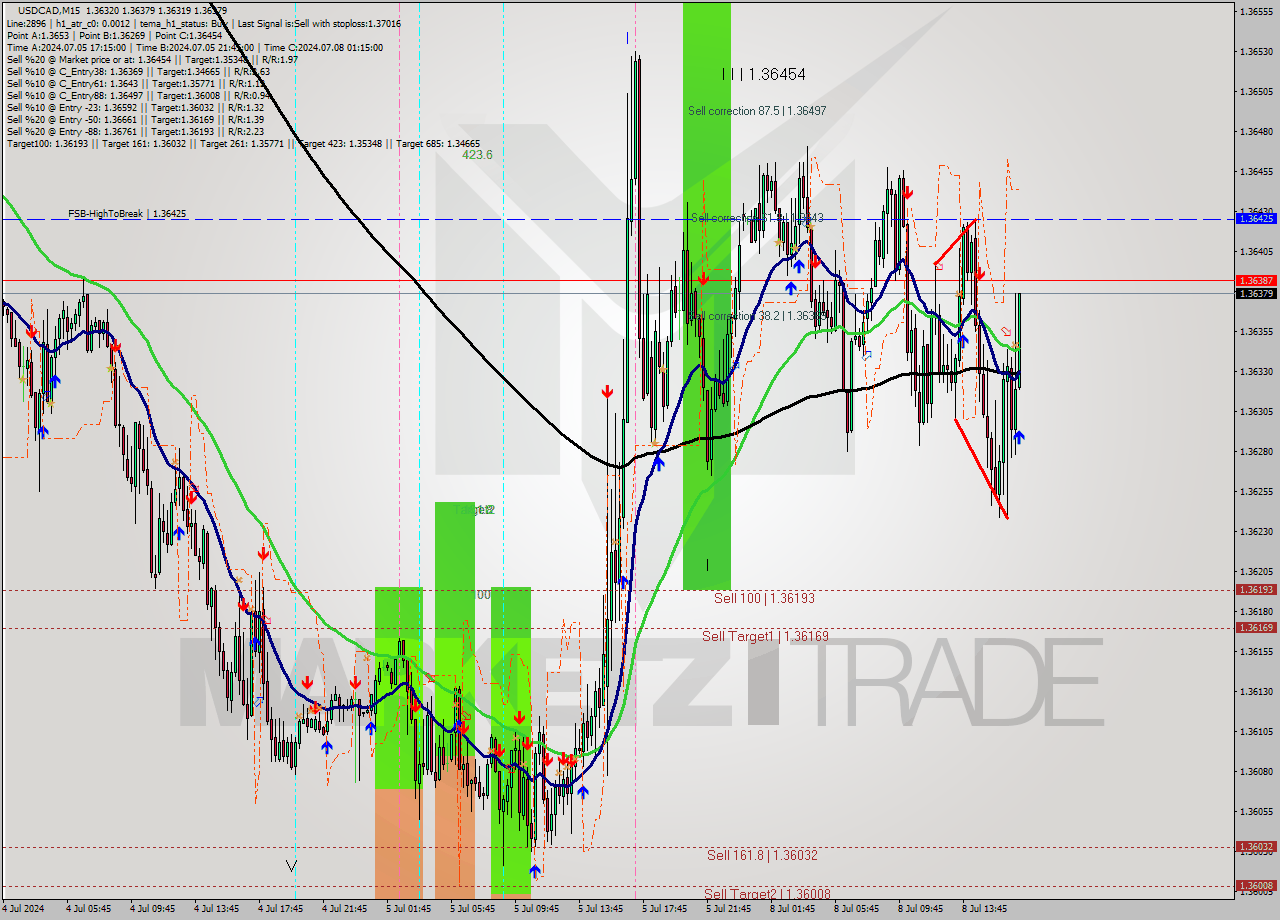Click the '8 Jul 01:45' time axis label
This screenshot has height=920, width=1280.
pyautogui.click(x=792, y=909)
